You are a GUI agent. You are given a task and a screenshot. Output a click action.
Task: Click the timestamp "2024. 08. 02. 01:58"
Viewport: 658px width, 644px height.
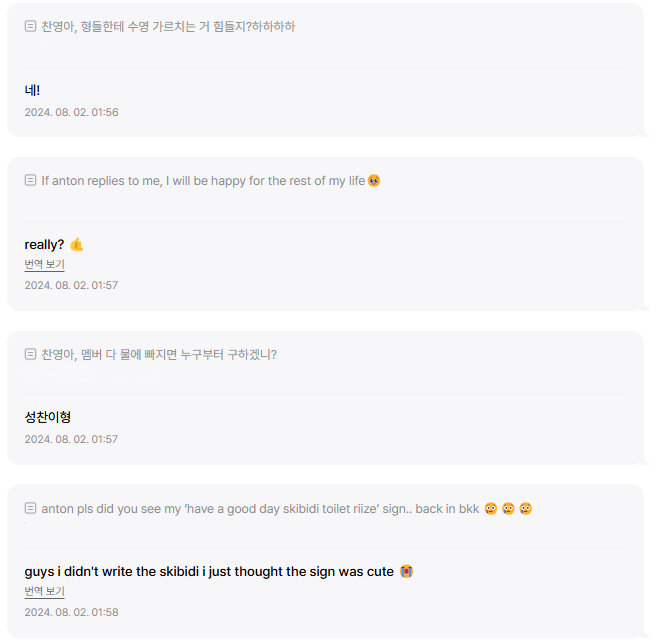[71, 612]
